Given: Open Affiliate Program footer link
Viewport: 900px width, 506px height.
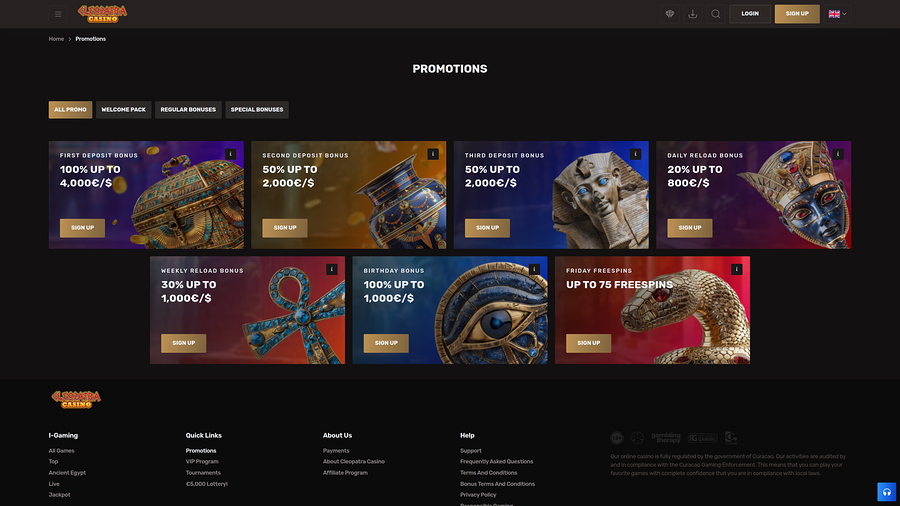Looking at the screenshot, I should pyautogui.click(x=345, y=473).
